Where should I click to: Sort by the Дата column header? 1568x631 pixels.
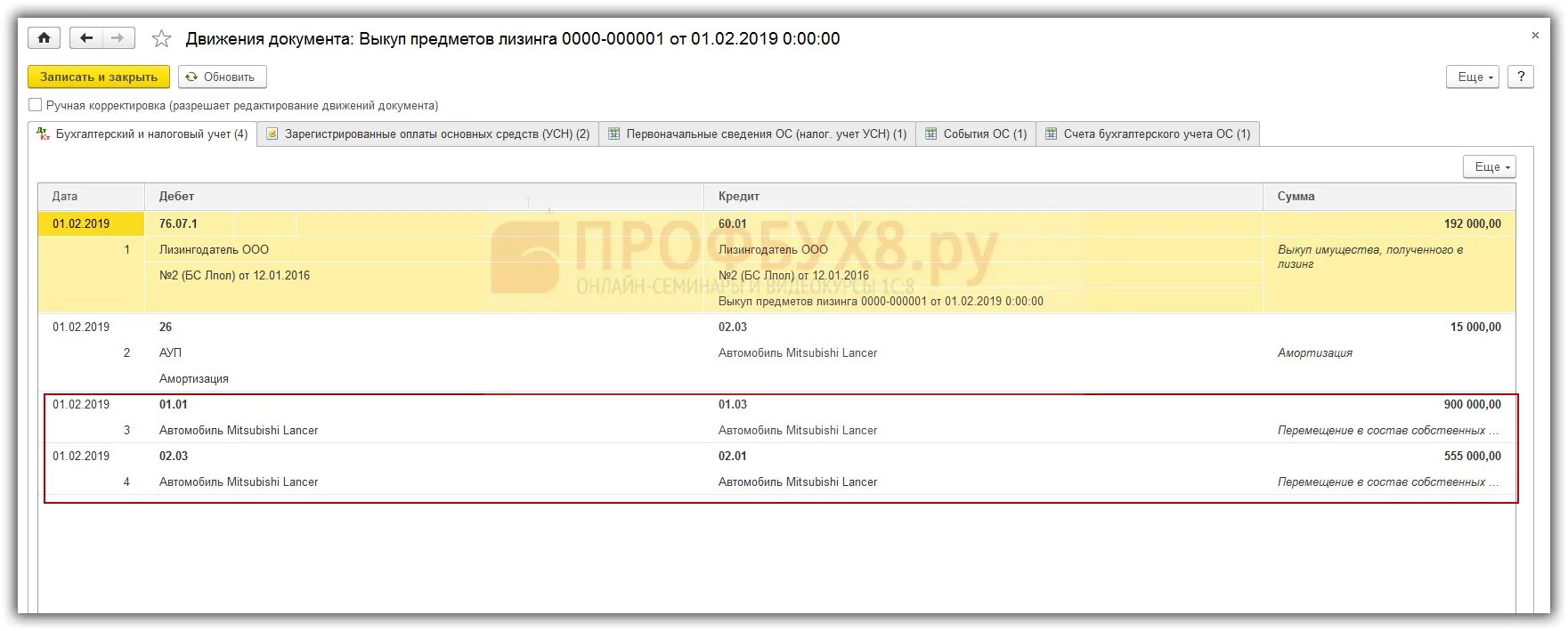91,196
